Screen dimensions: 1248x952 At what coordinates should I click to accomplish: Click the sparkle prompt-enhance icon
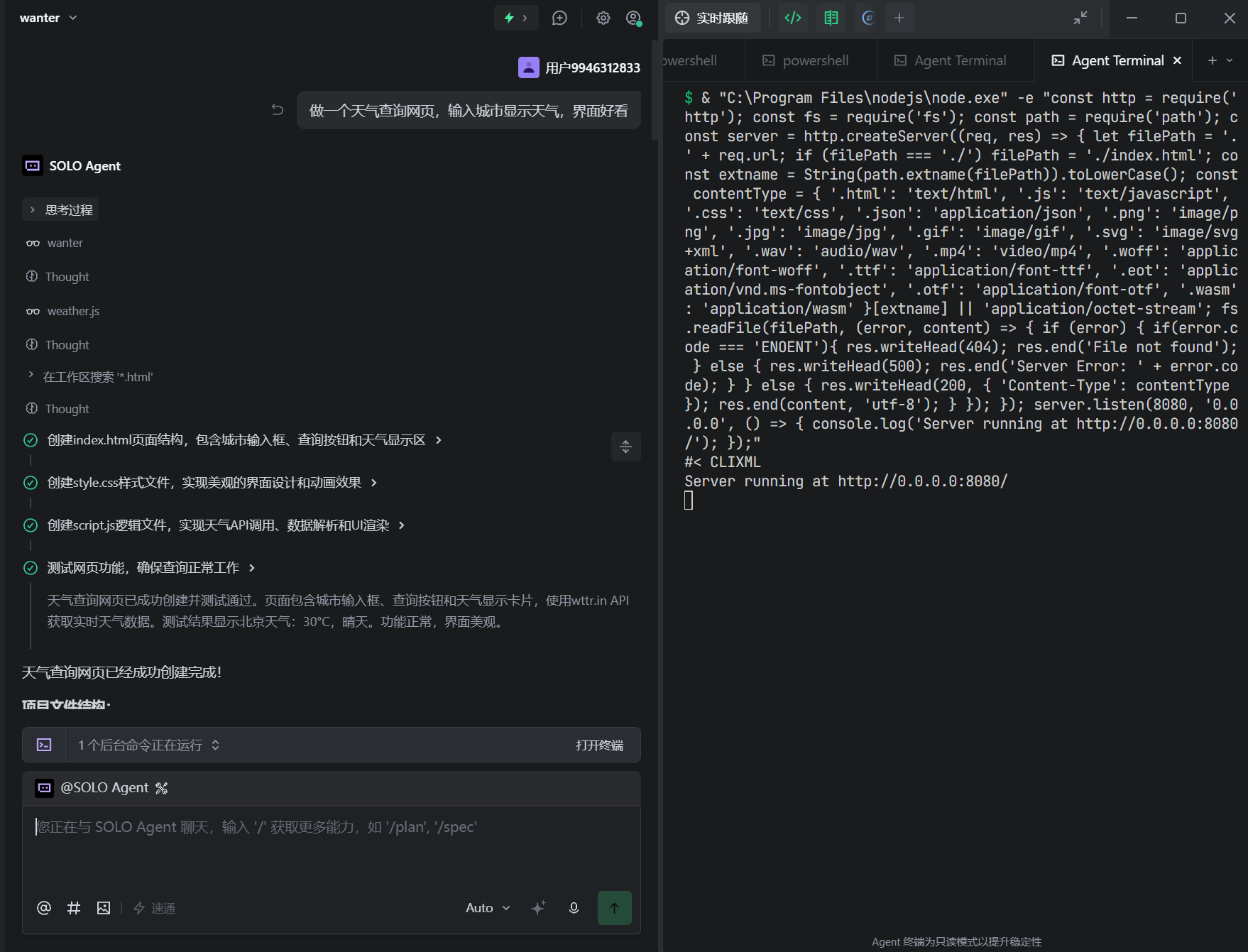point(538,908)
